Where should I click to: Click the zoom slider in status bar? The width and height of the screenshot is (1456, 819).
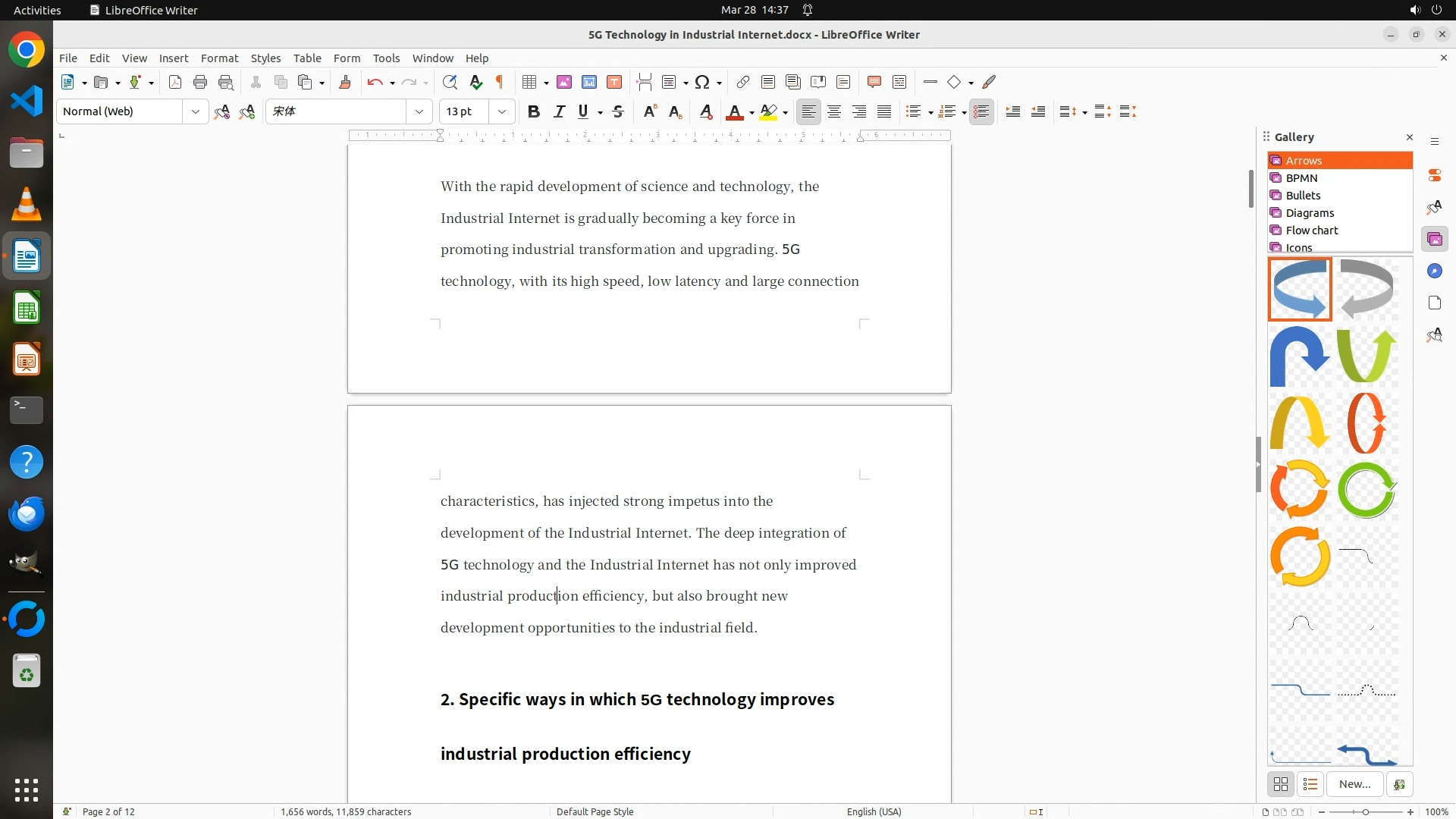1366,811
